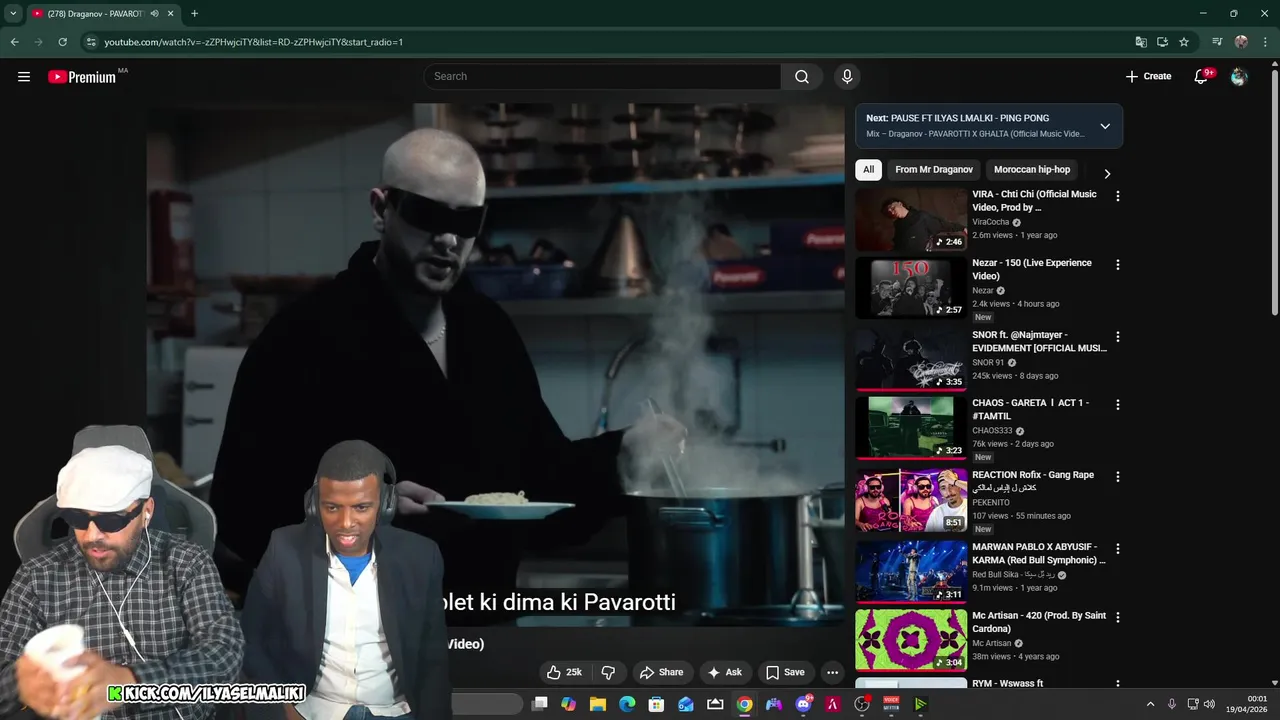Open REACTION Rofix Gang Rape thumbnail
Screen dimensions: 1280x720
point(911,500)
